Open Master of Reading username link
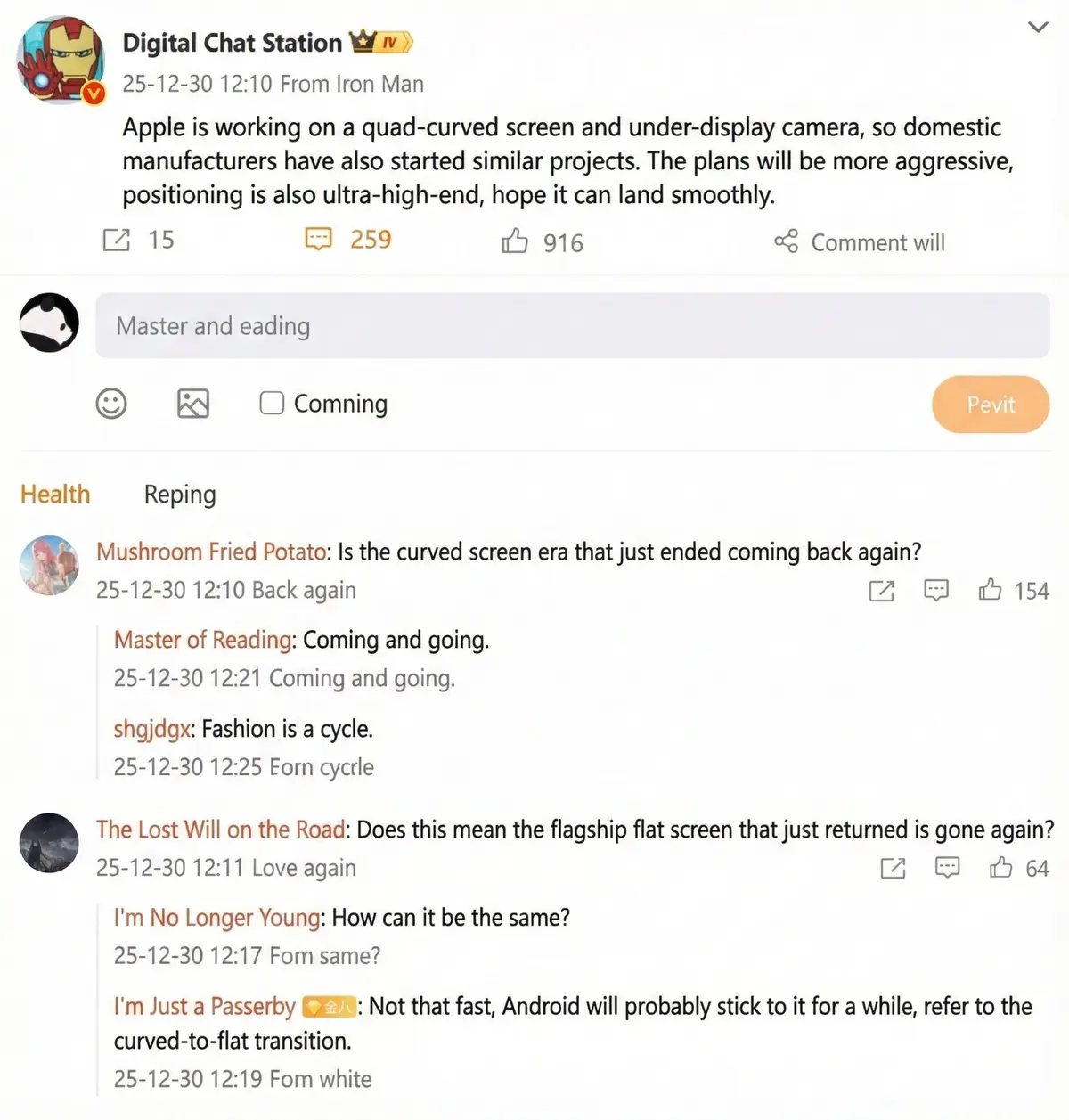The image size is (1069, 1120). [x=202, y=640]
